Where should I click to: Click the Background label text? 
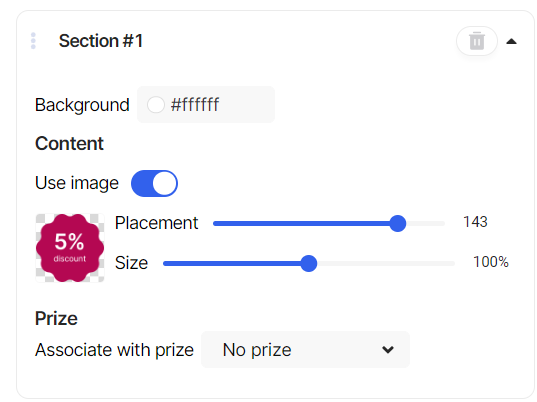tap(82, 105)
